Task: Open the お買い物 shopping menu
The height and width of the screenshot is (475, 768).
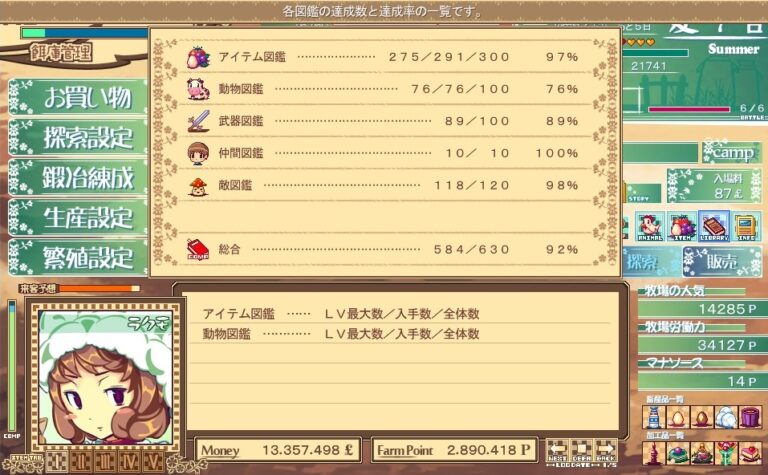Action: [78, 97]
